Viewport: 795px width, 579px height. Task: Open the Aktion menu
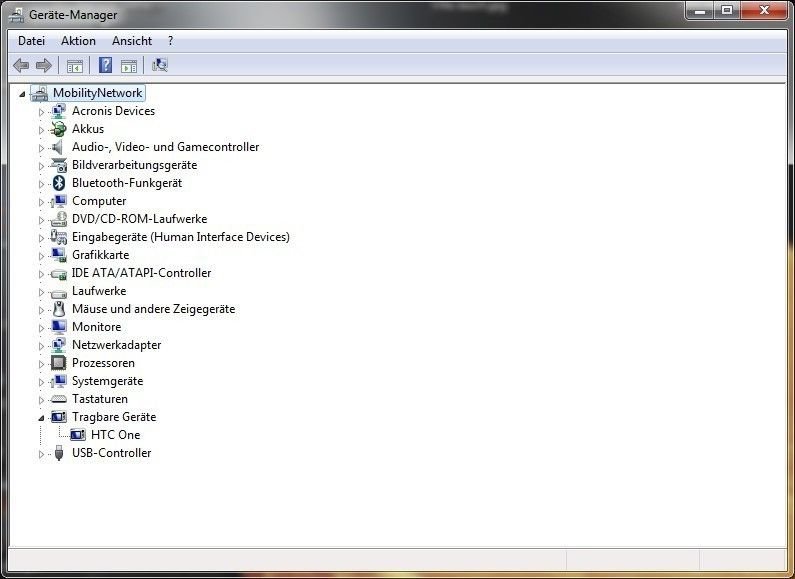(x=78, y=41)
